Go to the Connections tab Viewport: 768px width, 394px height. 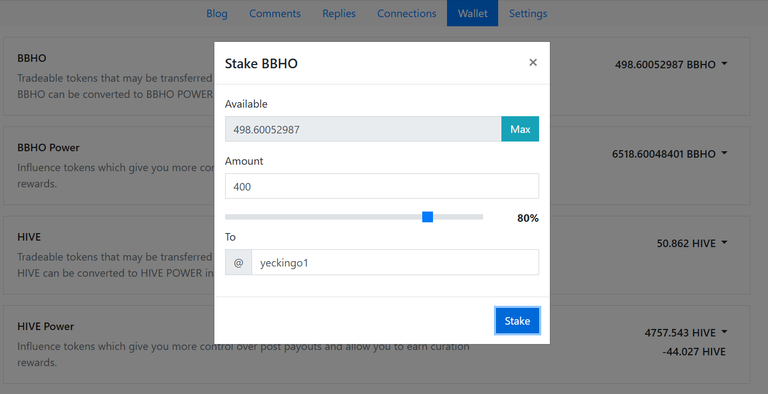[407, 13]
